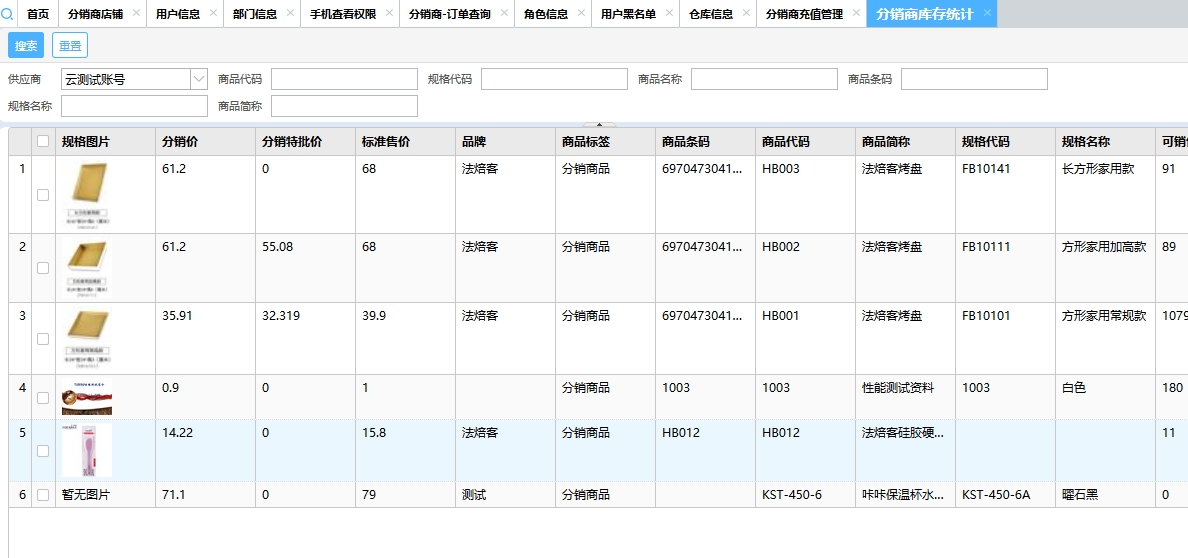The height and width of the screenshot is (558, 1188).
Task: Collapse the search filter panel arrow
Action: pyautogui.click(x=598, y=125)
